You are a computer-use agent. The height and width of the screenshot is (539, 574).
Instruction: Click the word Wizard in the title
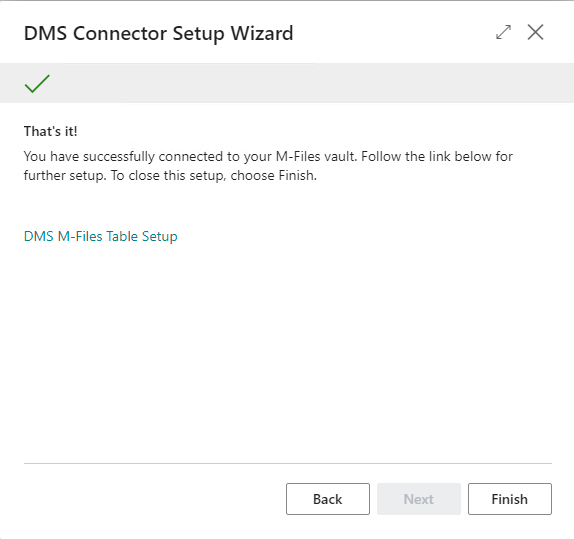tap(262, 33)
